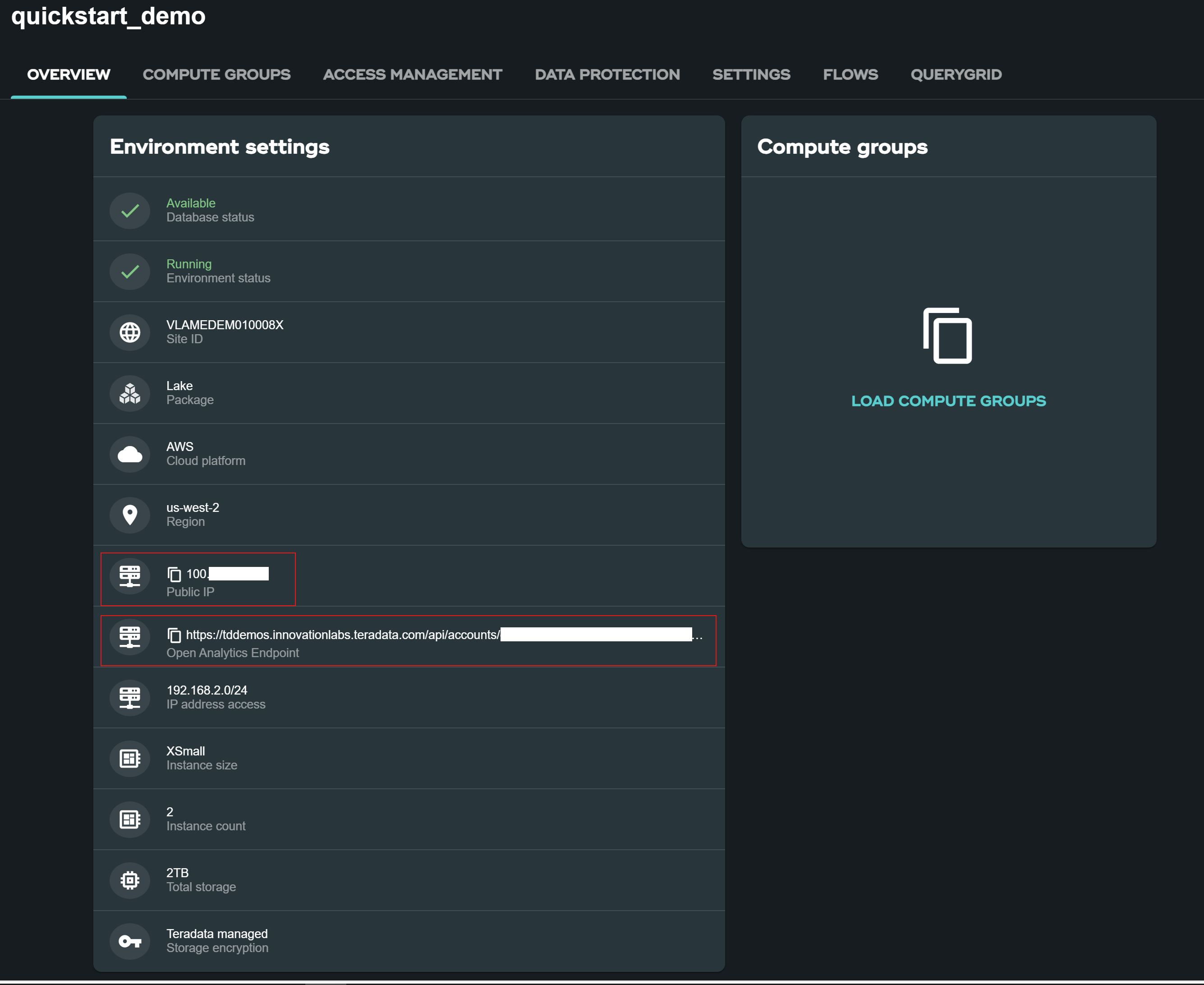Screen dimensions: 1204x985
Task: Click the IP address access server icon
Action: tap(130, 697)
